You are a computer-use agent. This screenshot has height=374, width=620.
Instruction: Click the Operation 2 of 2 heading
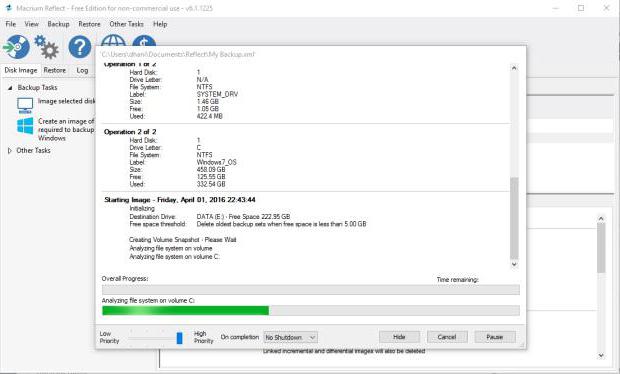point(130,132)
